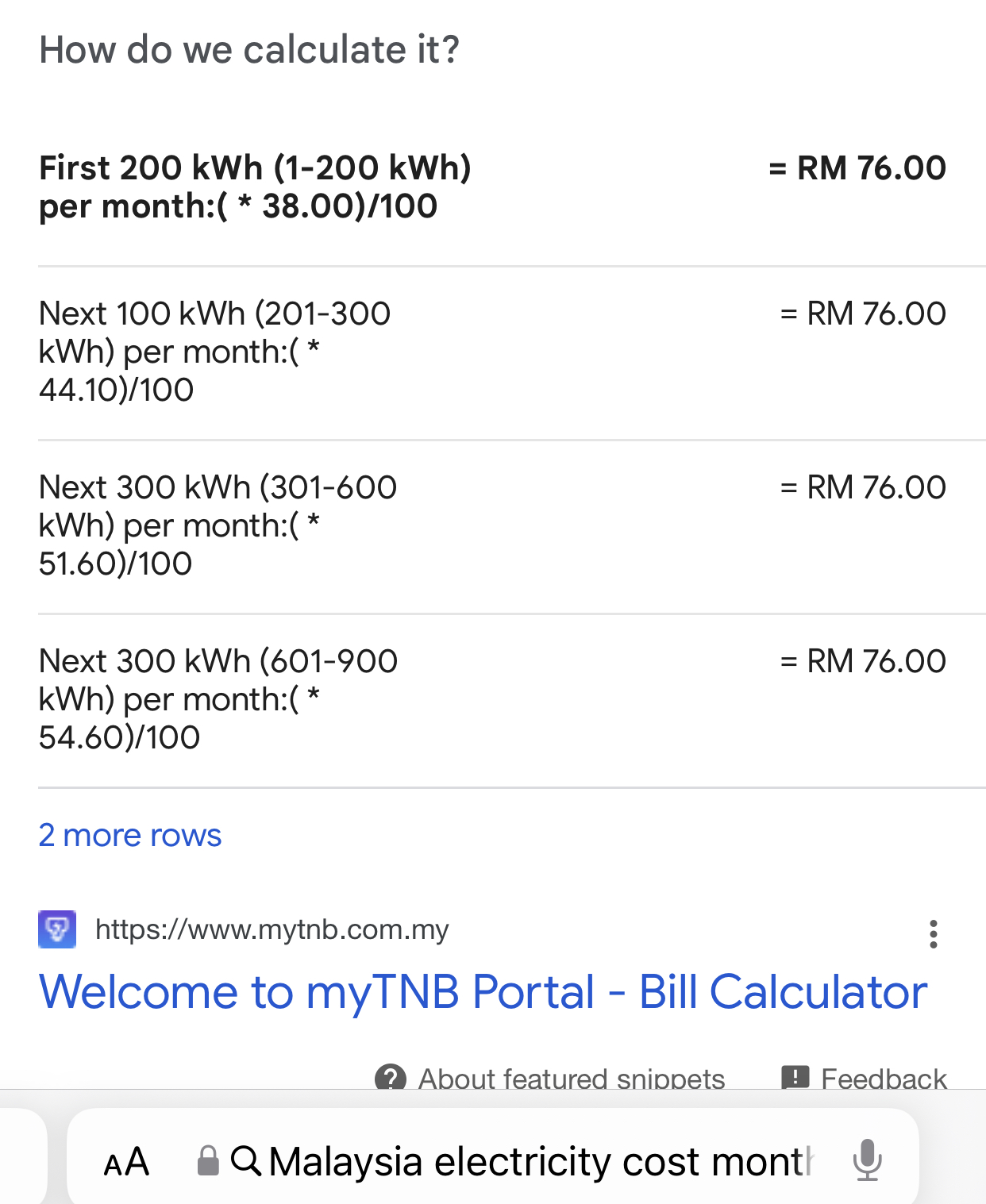Open the AA text size menu
Image resolution: width=986 pixels, height=1204 pixels.
point(126,1162)
